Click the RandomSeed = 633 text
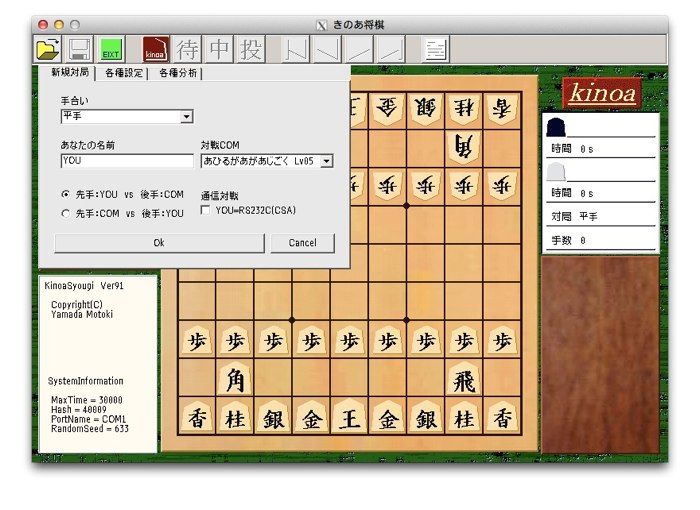The width and height of the screenshot is (700, 510). 90,429
